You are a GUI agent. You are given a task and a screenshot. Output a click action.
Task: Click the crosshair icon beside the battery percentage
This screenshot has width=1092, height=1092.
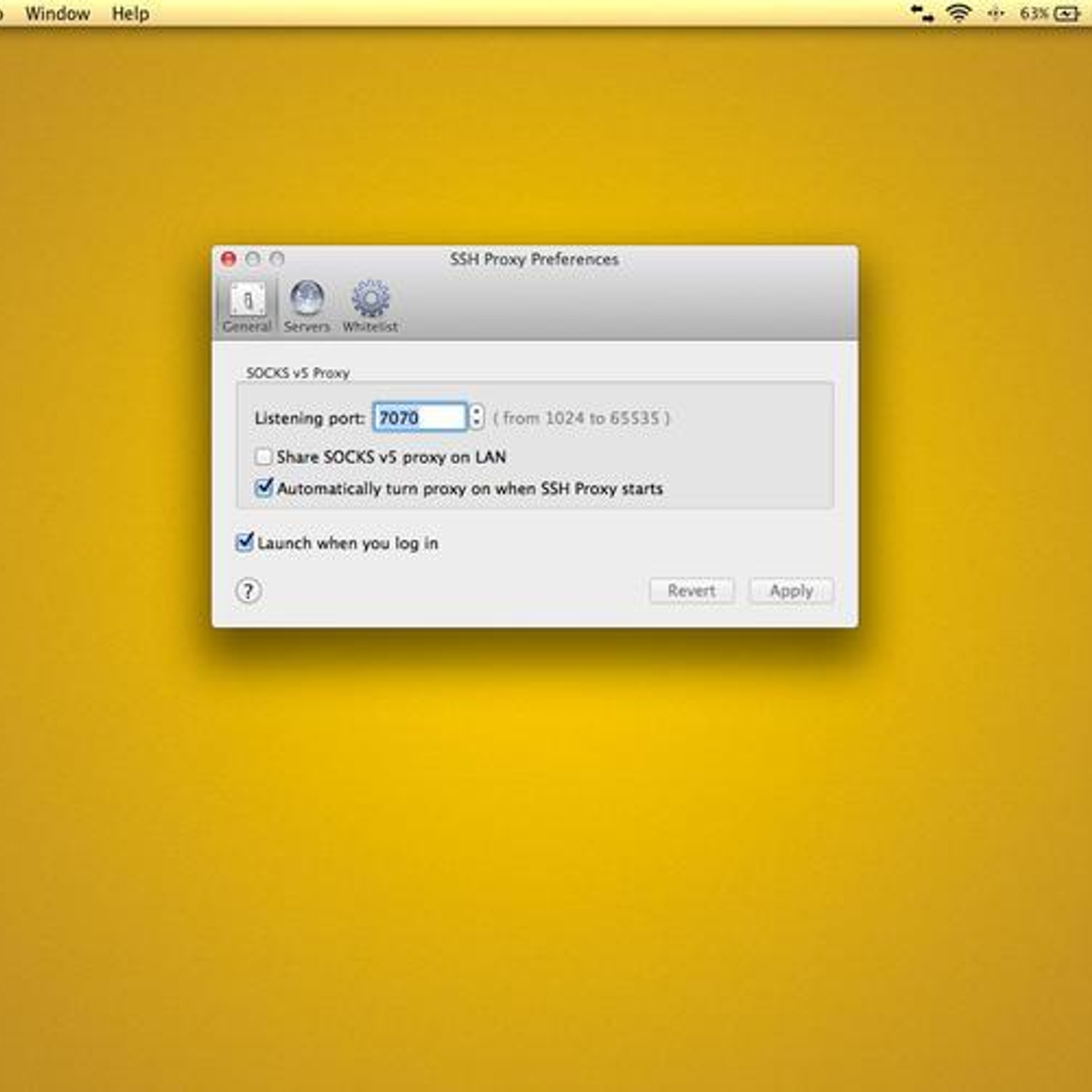click(996, 14)
